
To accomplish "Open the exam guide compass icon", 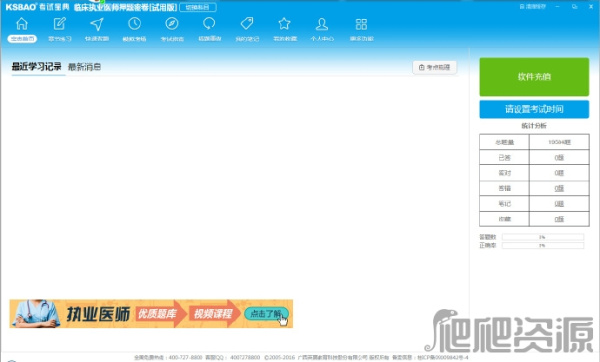I will (x=172, y=24).
